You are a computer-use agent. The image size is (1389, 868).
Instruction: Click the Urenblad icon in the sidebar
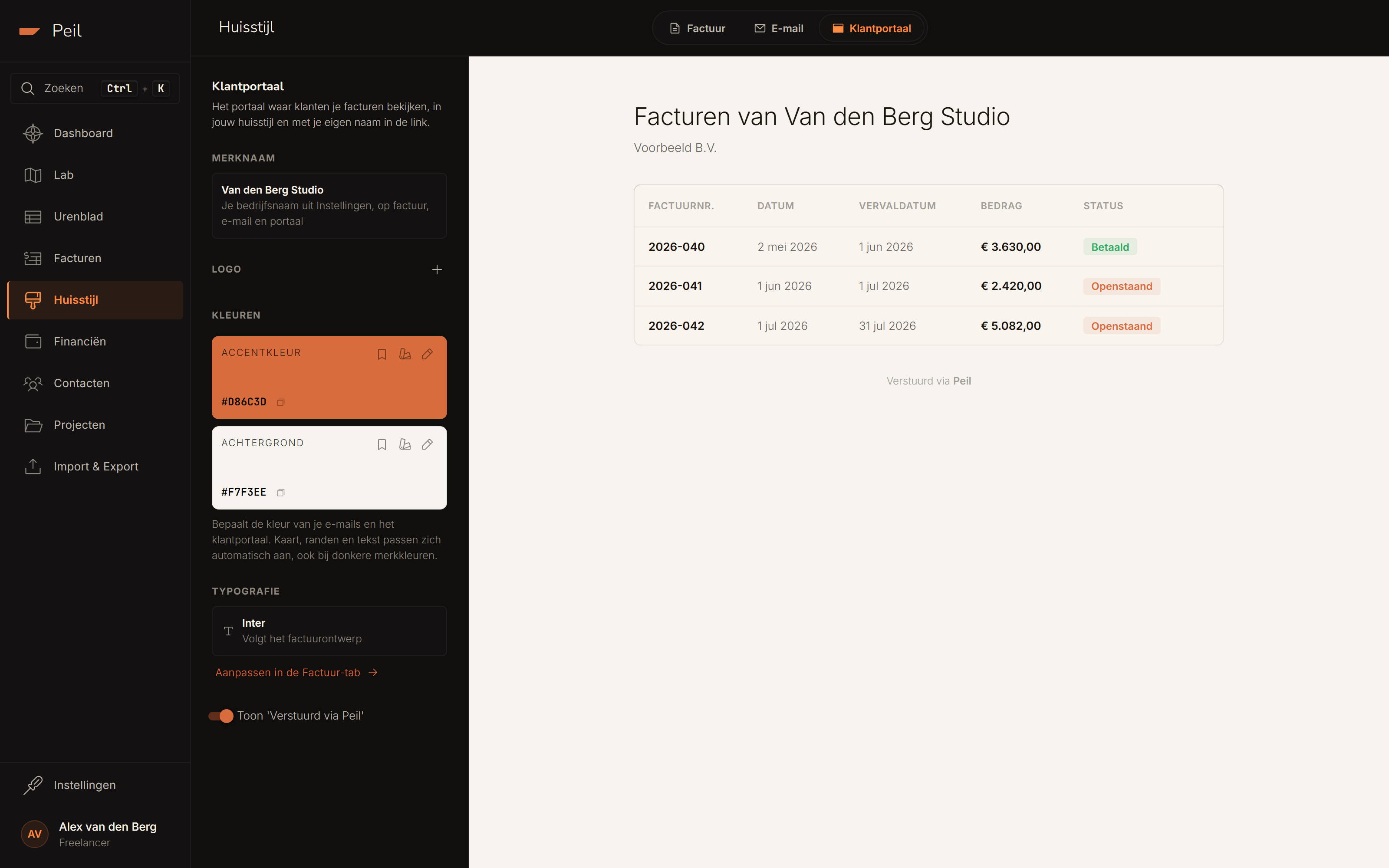point(33,217)
